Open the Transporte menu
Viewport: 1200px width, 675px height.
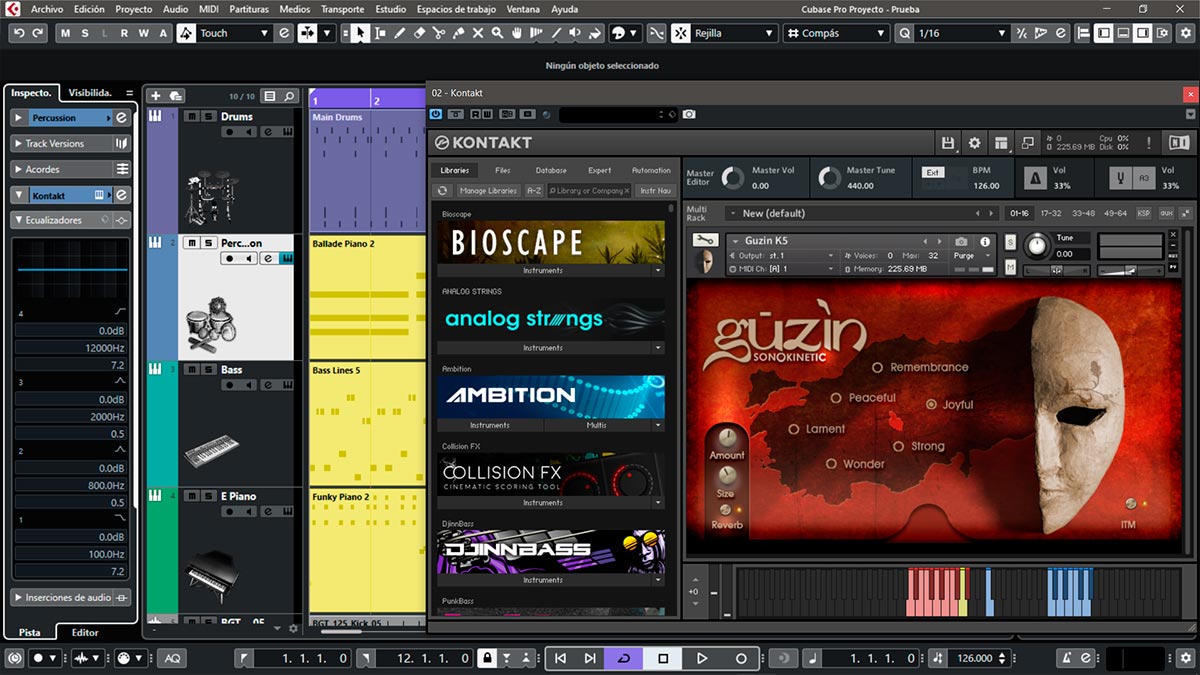click(343, 9)
